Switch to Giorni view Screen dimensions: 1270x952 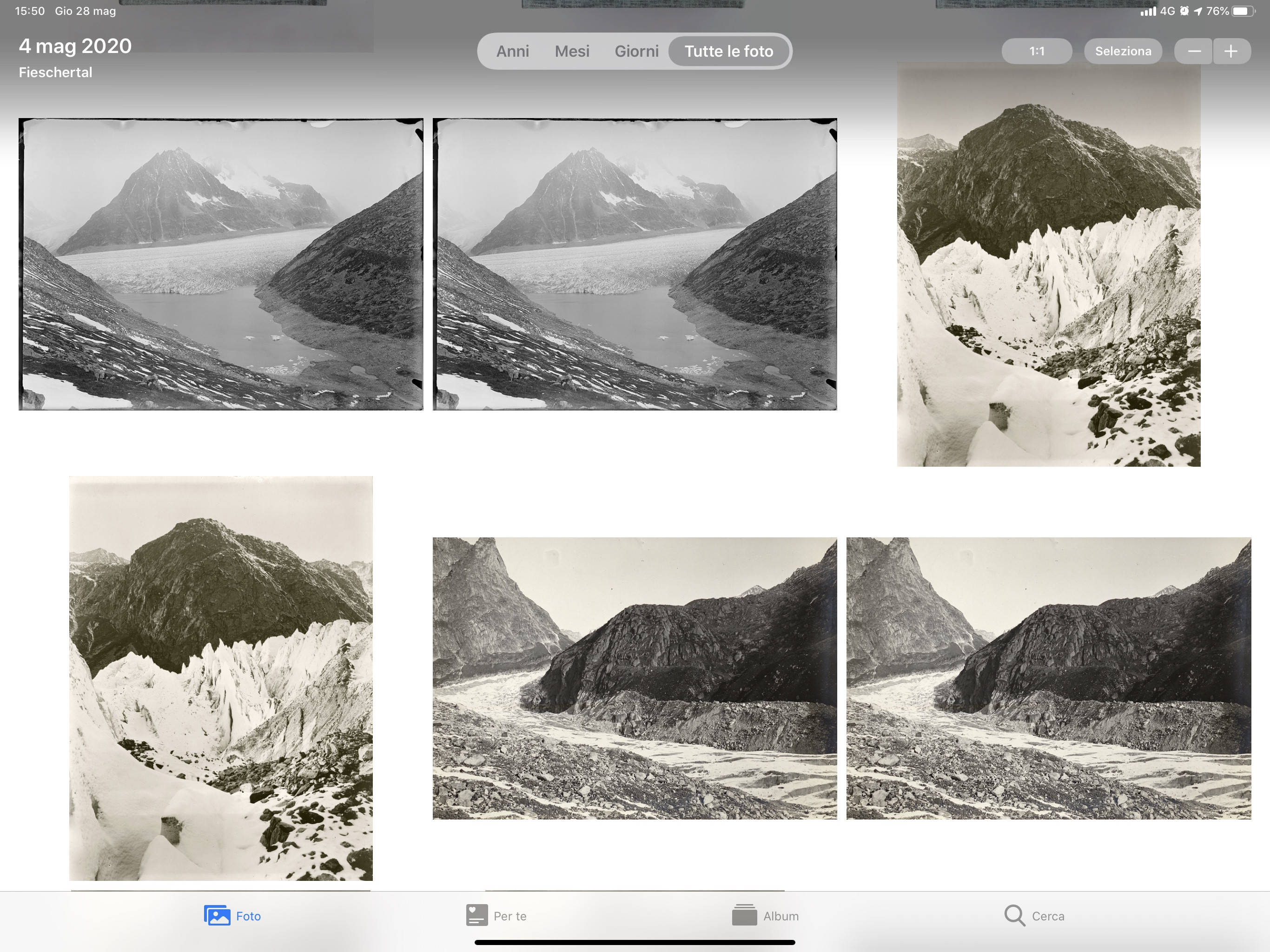point(636,52)
